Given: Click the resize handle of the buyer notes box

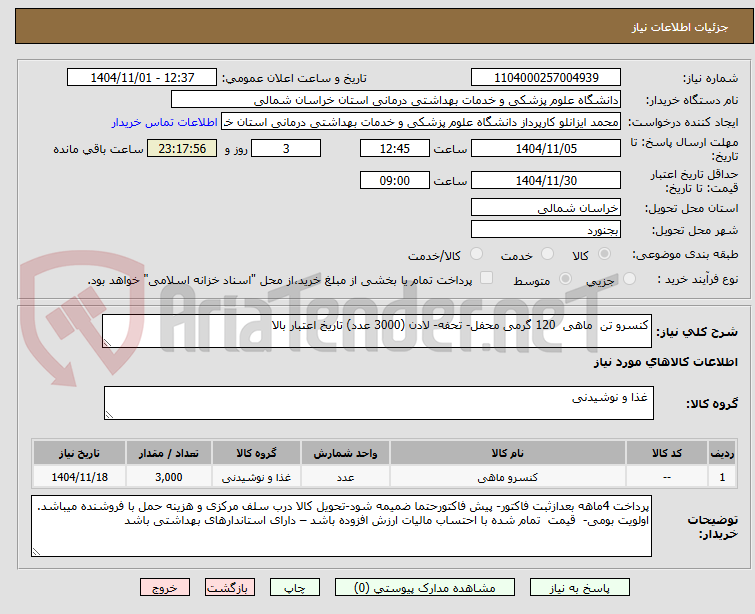Looking at the screenshot, I should 37,551.
